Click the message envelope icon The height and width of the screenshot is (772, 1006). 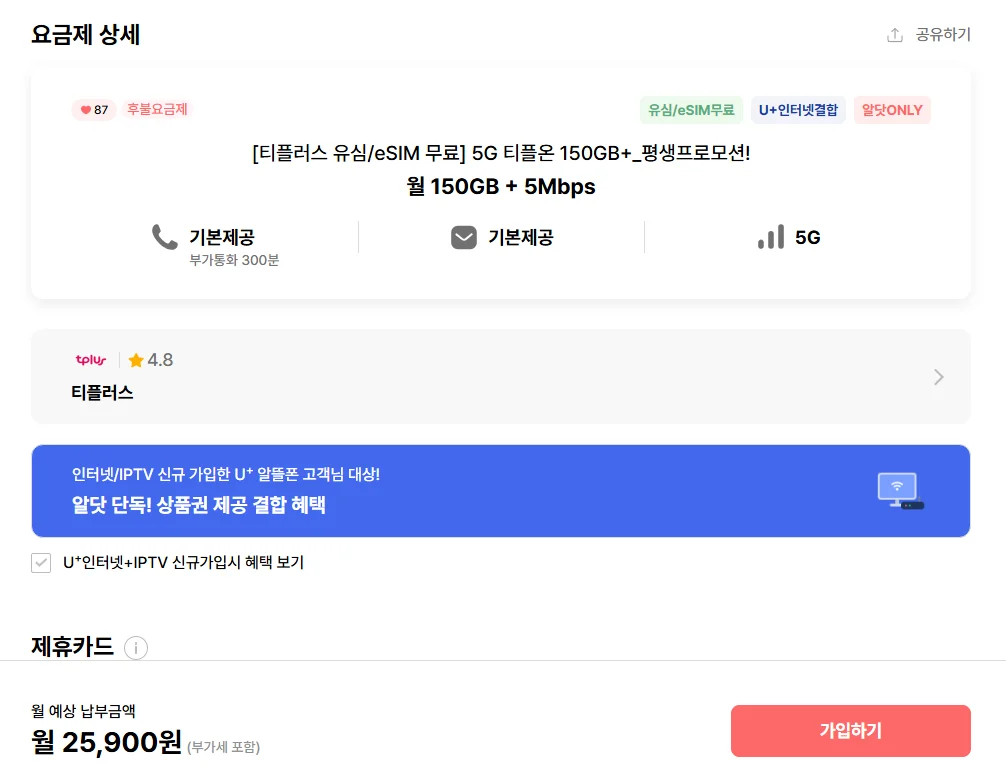pos(464,237)
